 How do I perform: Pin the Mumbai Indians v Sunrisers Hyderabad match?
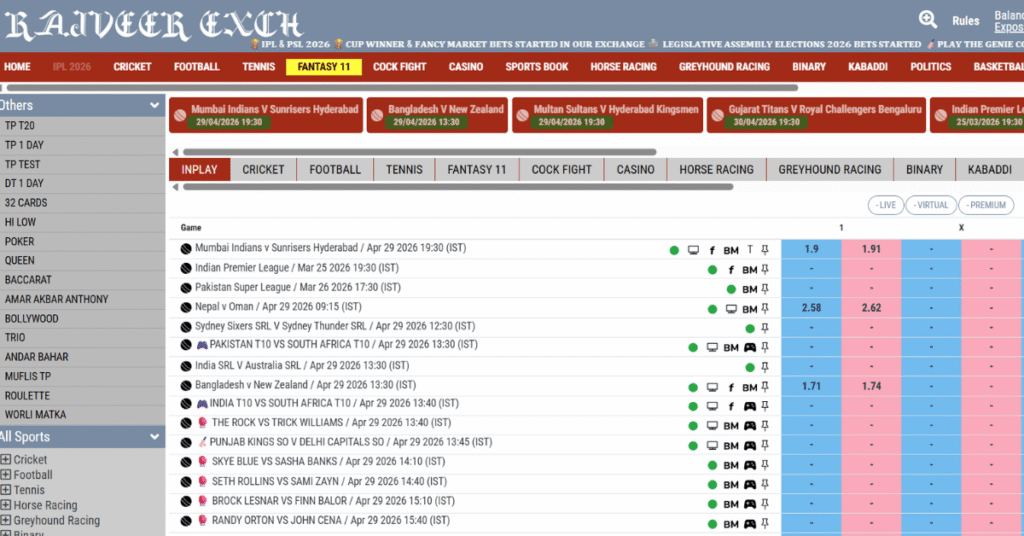coord(765,250)
